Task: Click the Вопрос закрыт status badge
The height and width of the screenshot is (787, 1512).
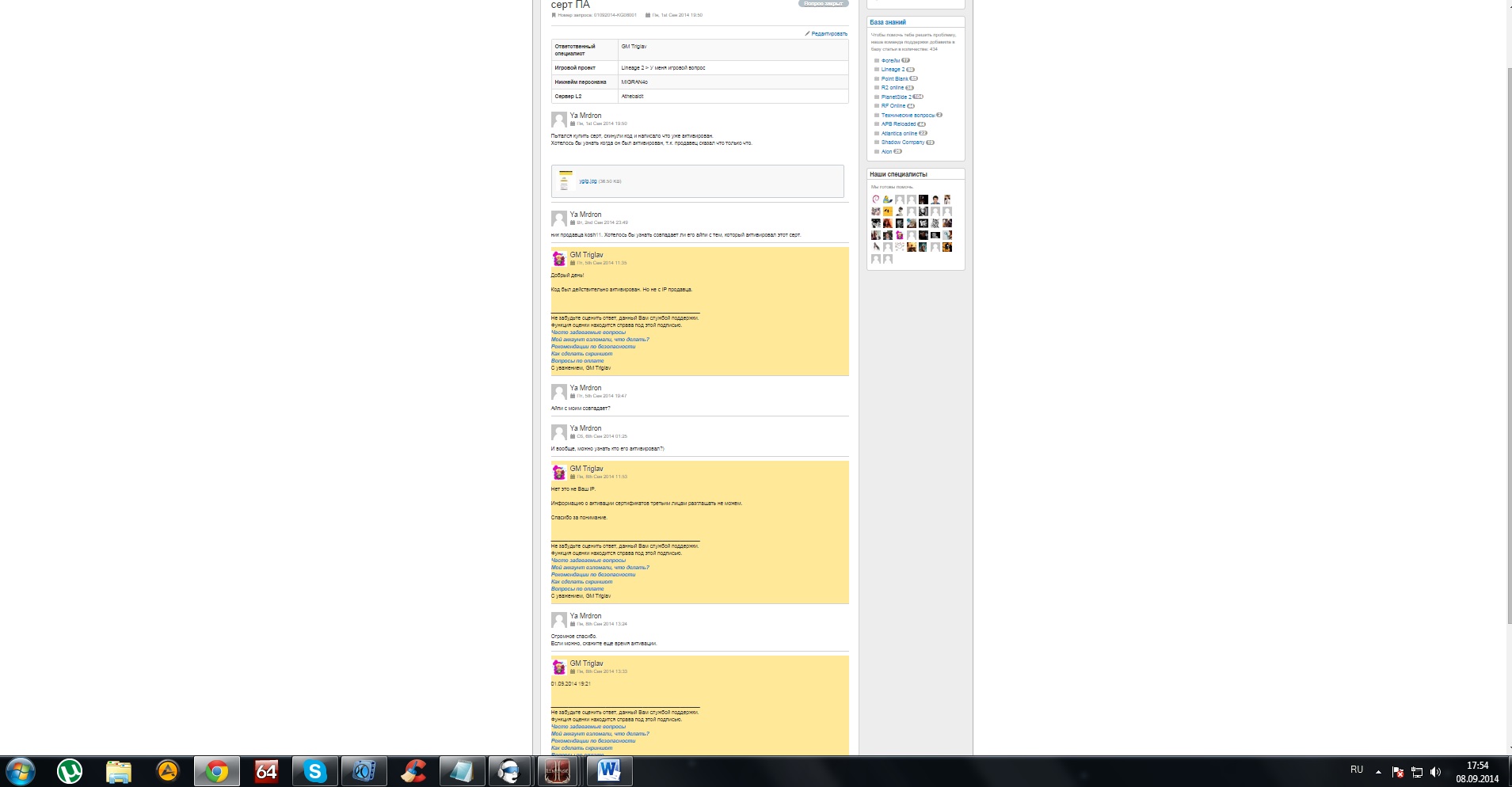Action: [823, 3]
